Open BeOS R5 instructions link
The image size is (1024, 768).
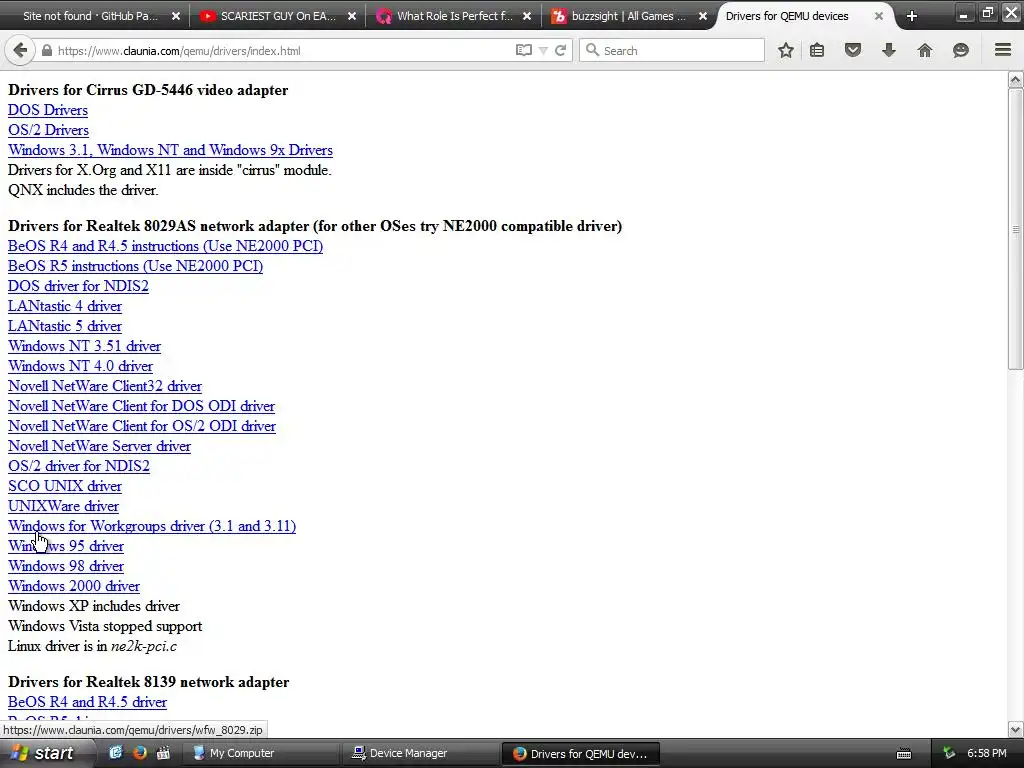tap(135, 266)
